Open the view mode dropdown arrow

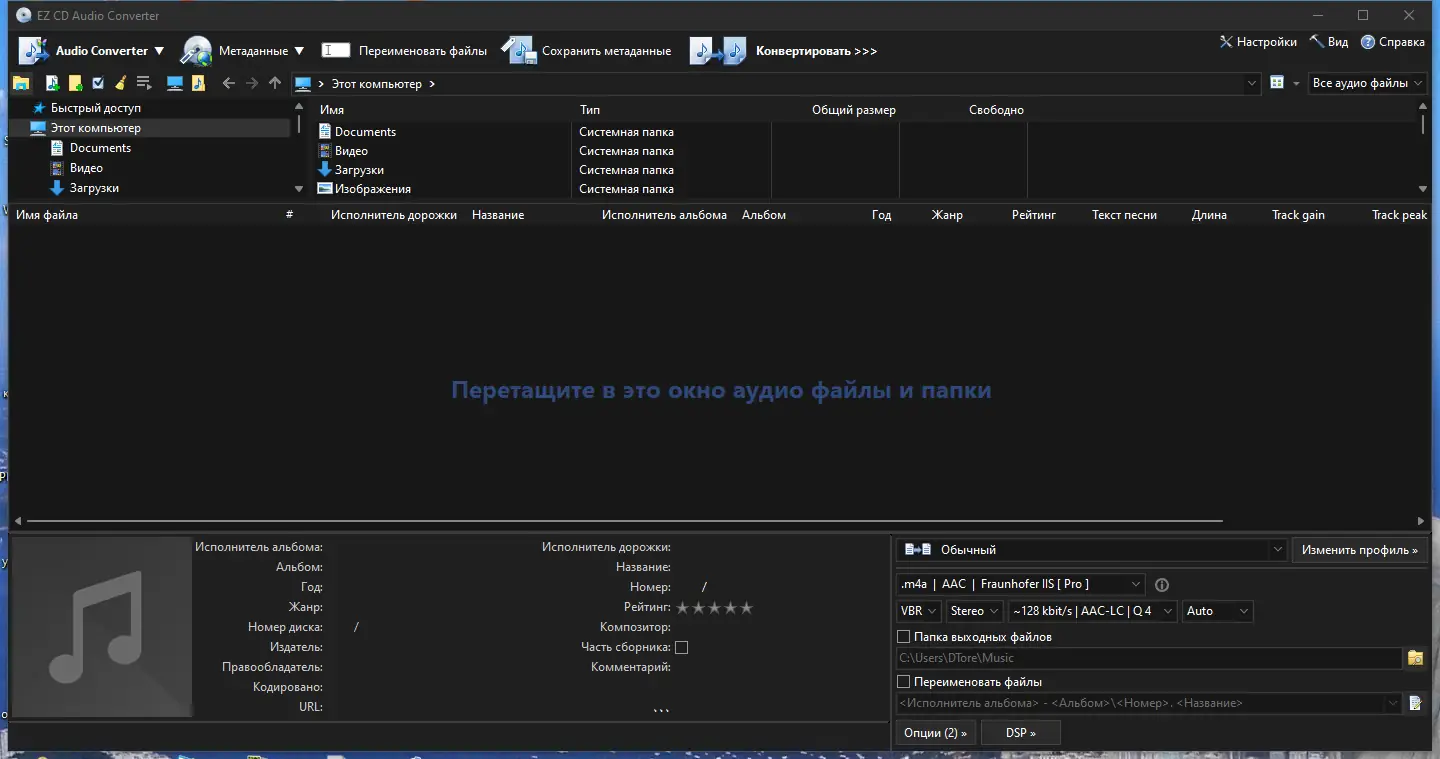click(x=1296, y=84)
